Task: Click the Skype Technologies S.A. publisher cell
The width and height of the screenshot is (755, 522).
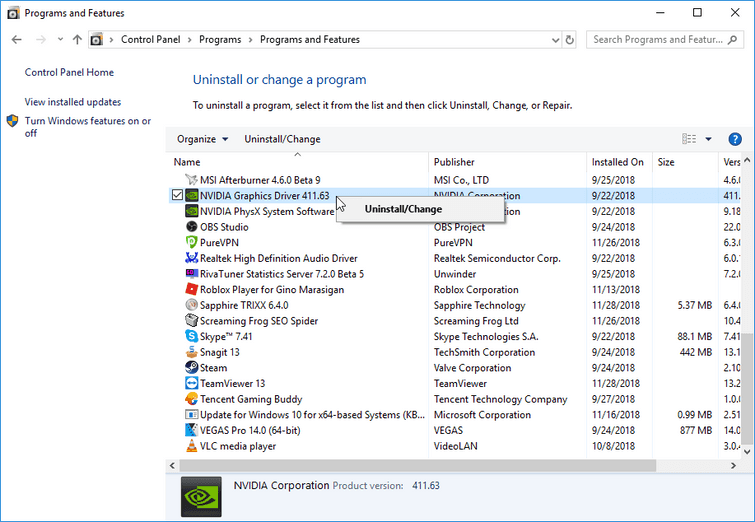Action: pyautogui.click(x=486, y=337)
